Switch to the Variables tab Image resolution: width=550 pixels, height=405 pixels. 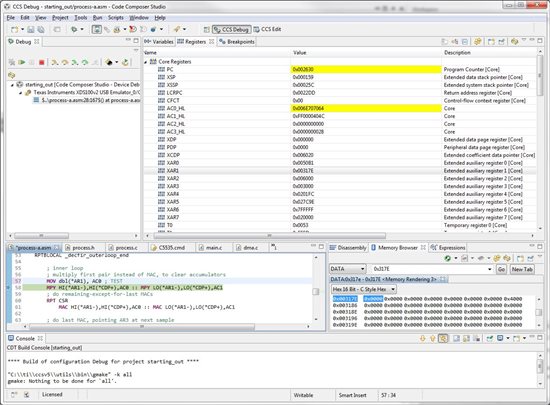[x=159, y=42]
